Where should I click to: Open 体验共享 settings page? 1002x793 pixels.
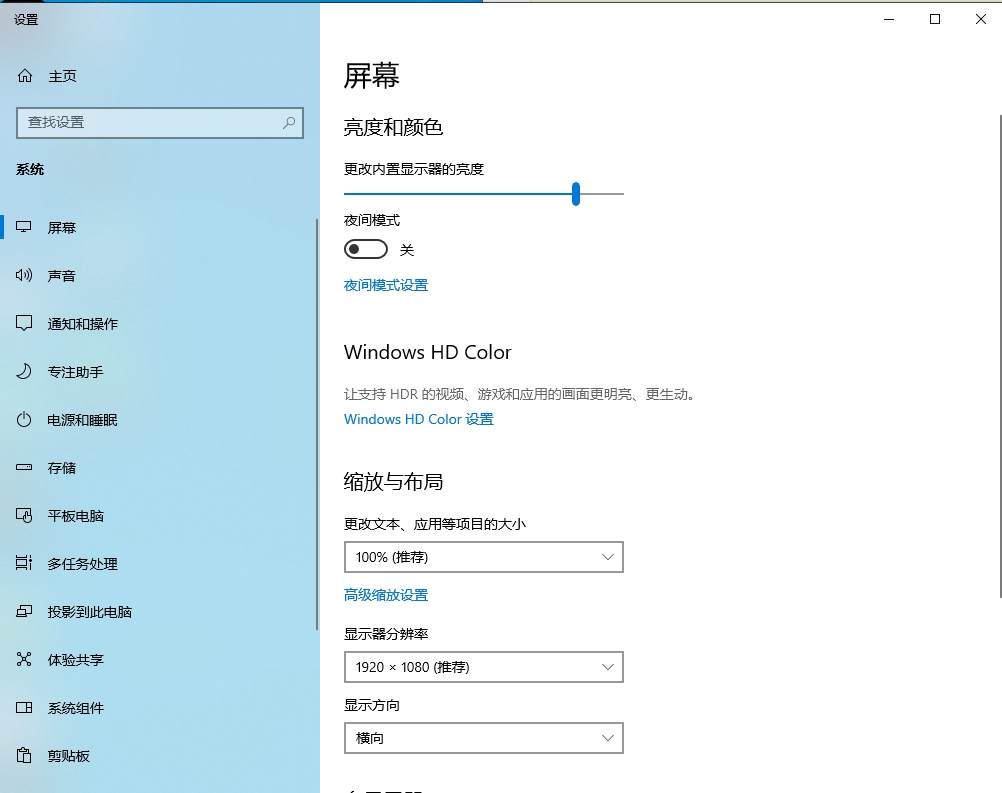click(x=75, y=660)
